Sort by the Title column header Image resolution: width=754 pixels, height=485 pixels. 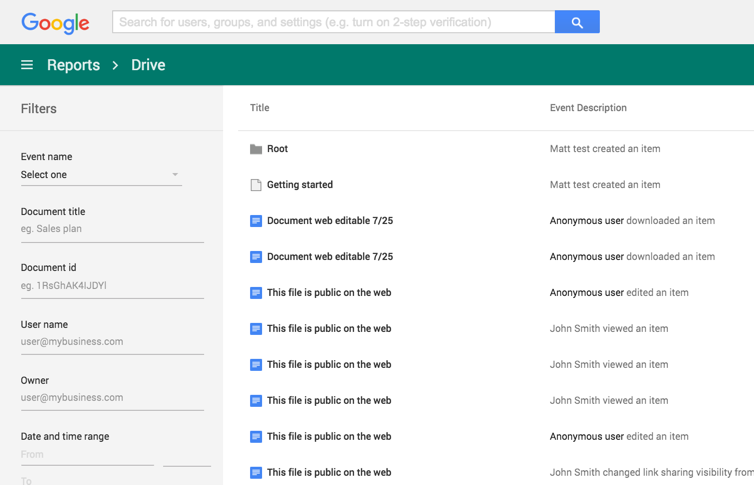259,108
